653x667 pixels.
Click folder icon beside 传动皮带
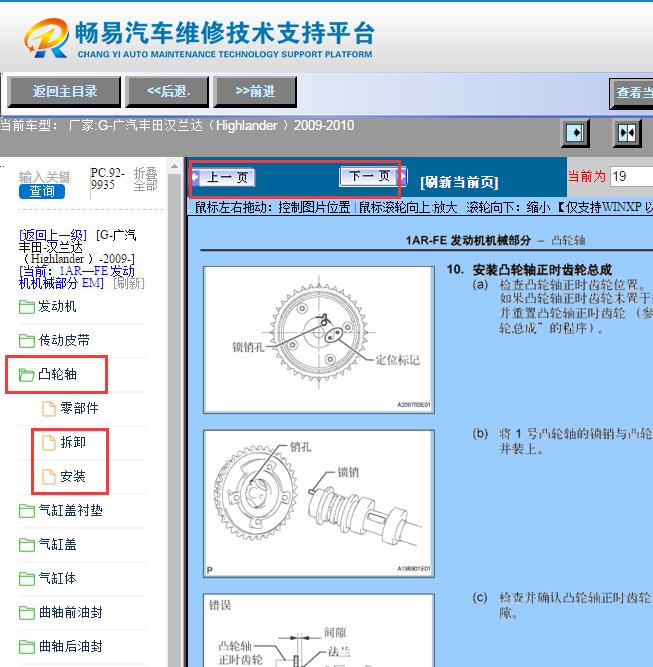26,341
